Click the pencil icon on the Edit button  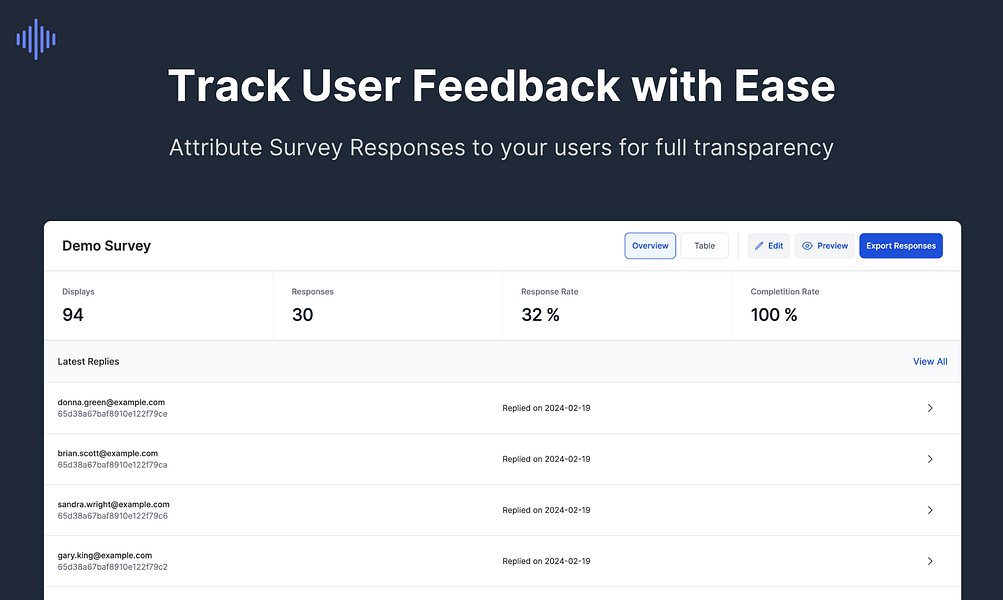coord(759,246)
